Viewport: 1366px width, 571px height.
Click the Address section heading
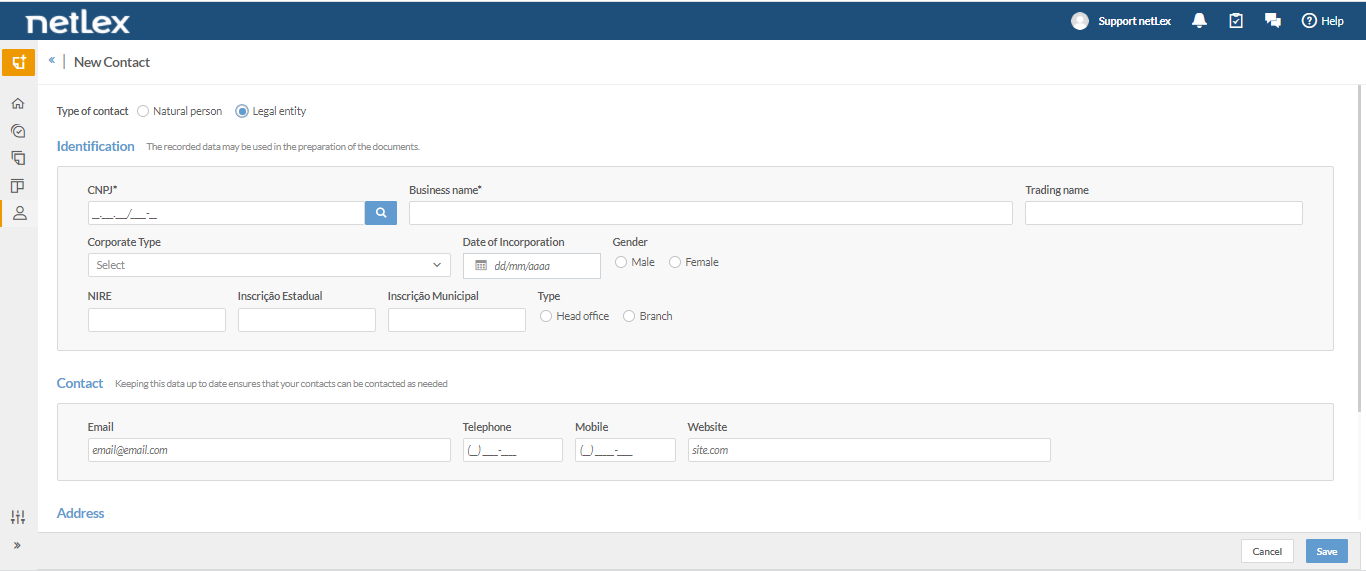click(x=81, y=513)
